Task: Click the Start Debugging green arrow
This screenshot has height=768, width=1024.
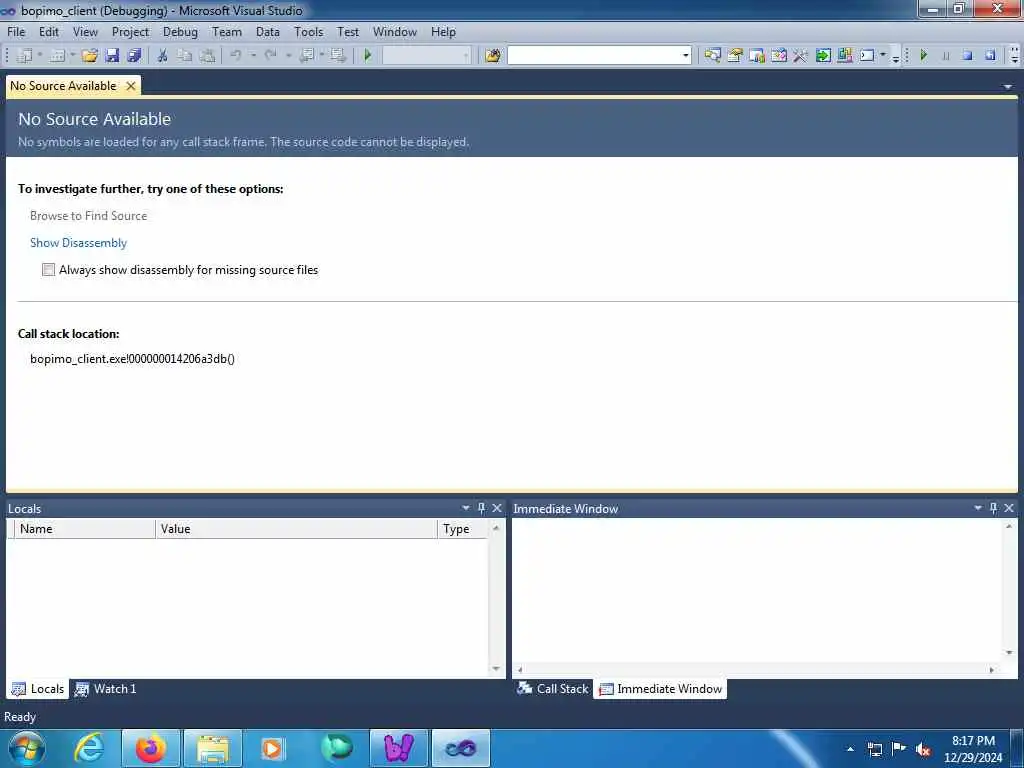Action: point(368,56)
